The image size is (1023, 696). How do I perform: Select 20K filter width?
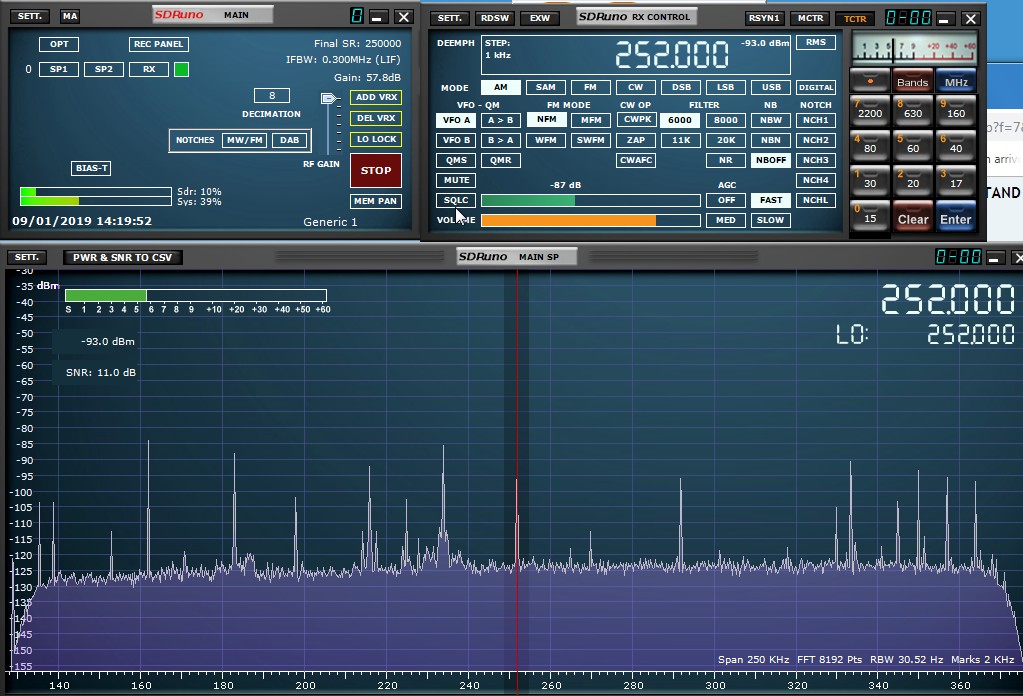[725, 140]
